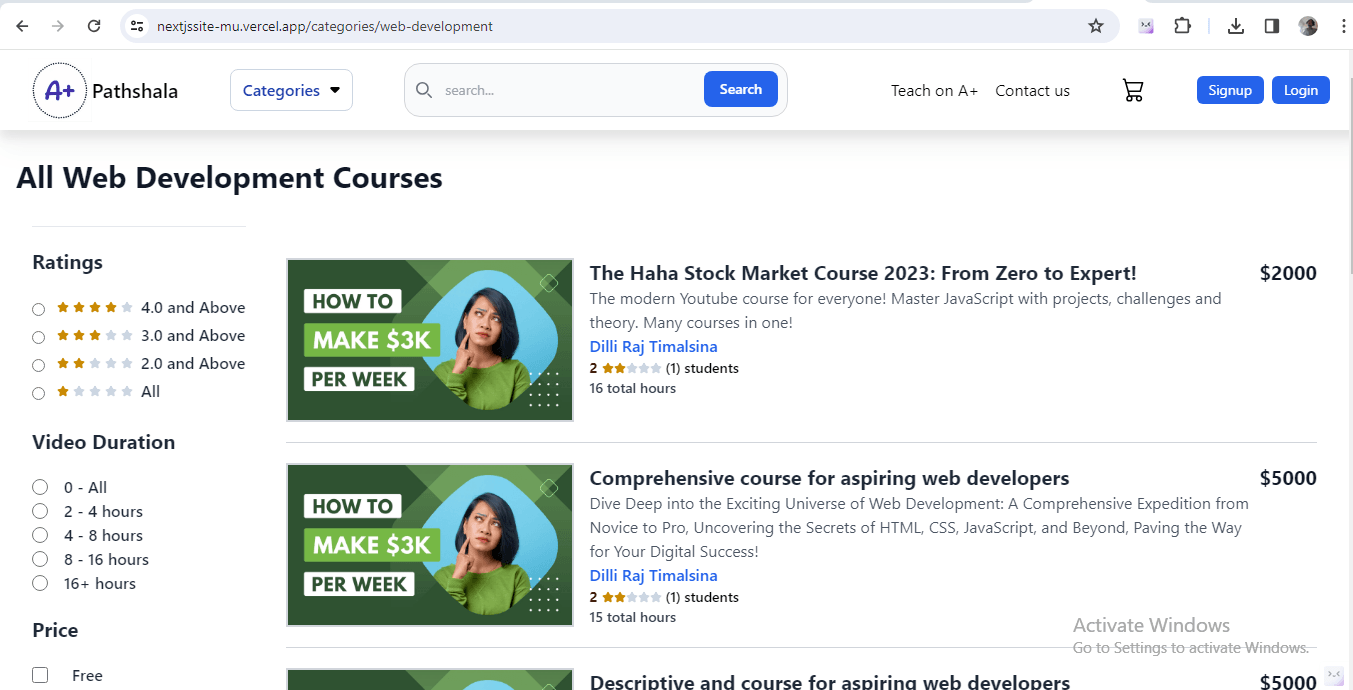Screen dimensions: 1353x690
Task: Click the magnifier icon in search box
Action: point(424,90)
